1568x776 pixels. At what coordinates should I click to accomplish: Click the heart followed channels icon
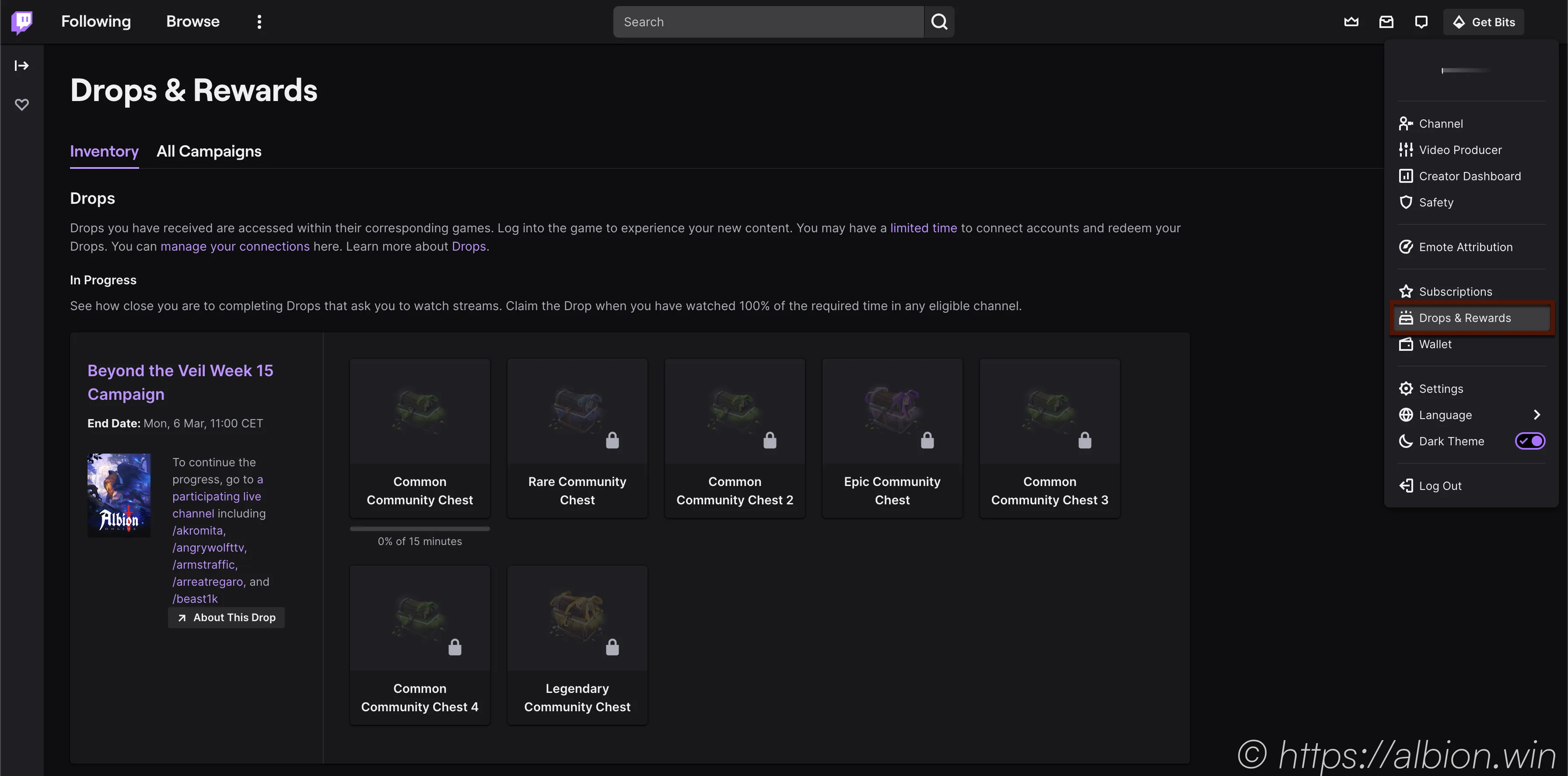[22, 105]
